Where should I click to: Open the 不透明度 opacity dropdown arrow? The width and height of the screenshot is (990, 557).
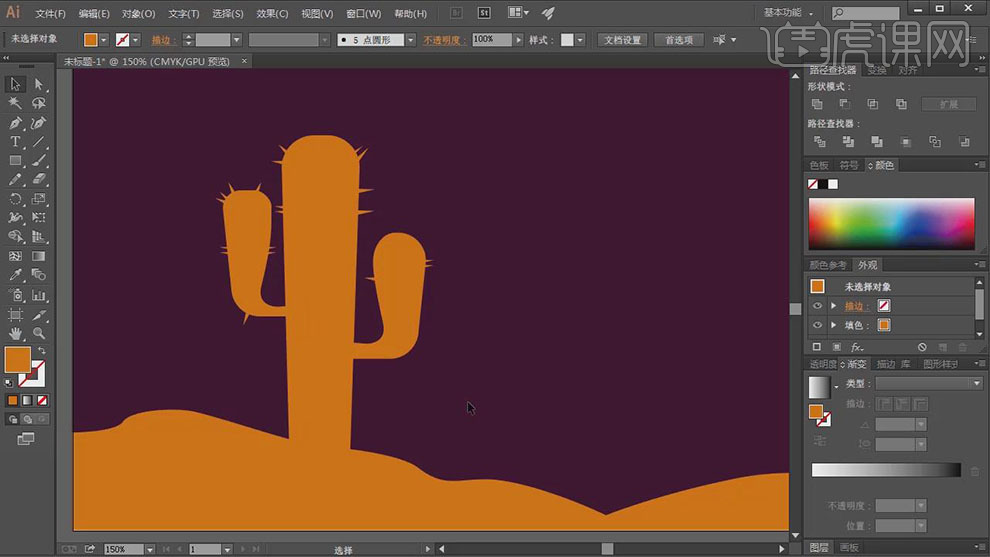point(518,40)
